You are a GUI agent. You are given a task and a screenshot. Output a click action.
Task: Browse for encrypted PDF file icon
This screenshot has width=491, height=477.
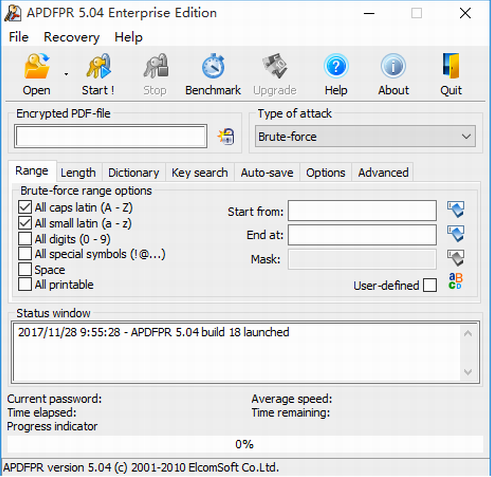pos(226,137)
